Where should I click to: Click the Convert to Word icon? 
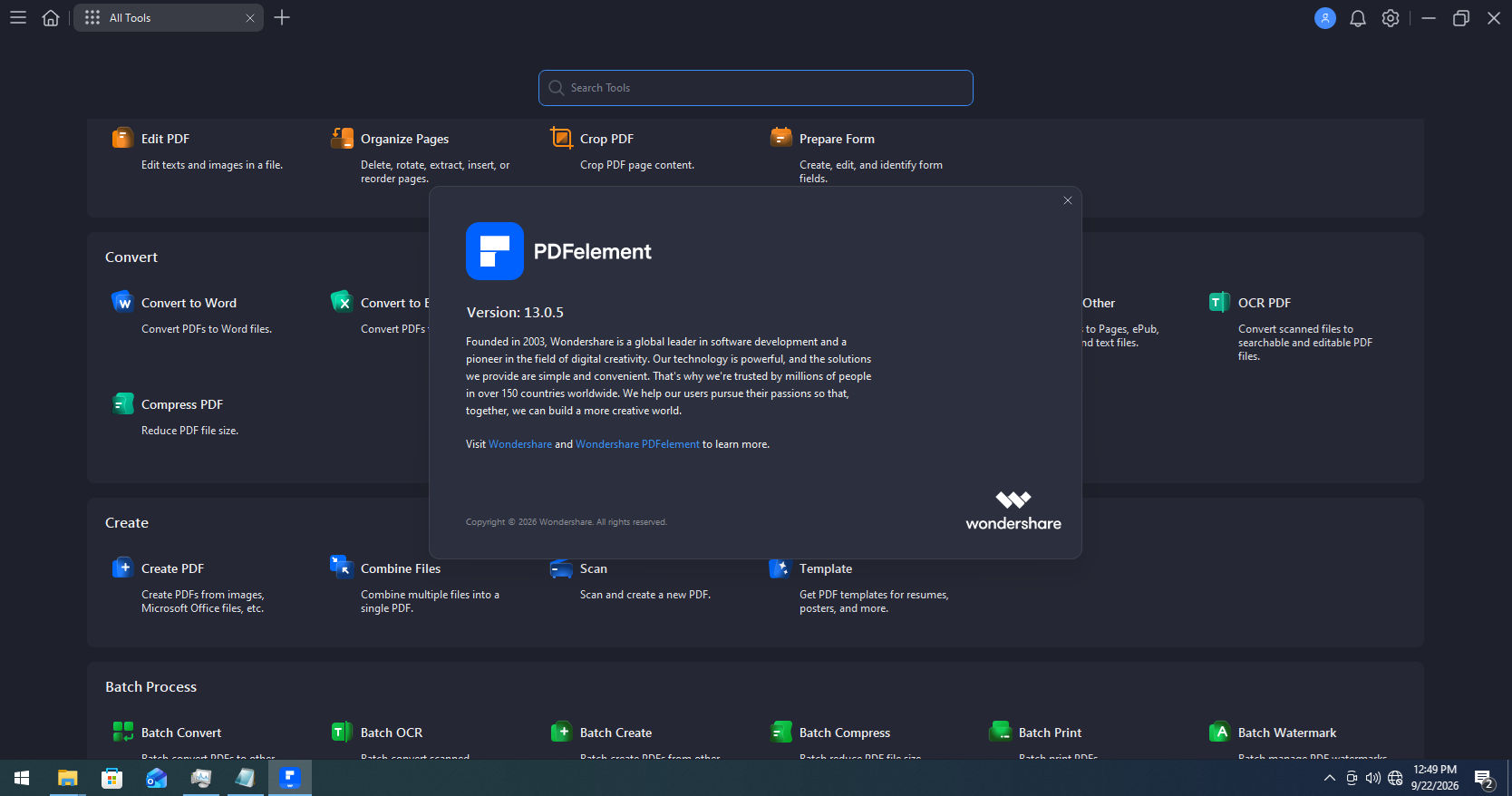click(x=122, y=302)
